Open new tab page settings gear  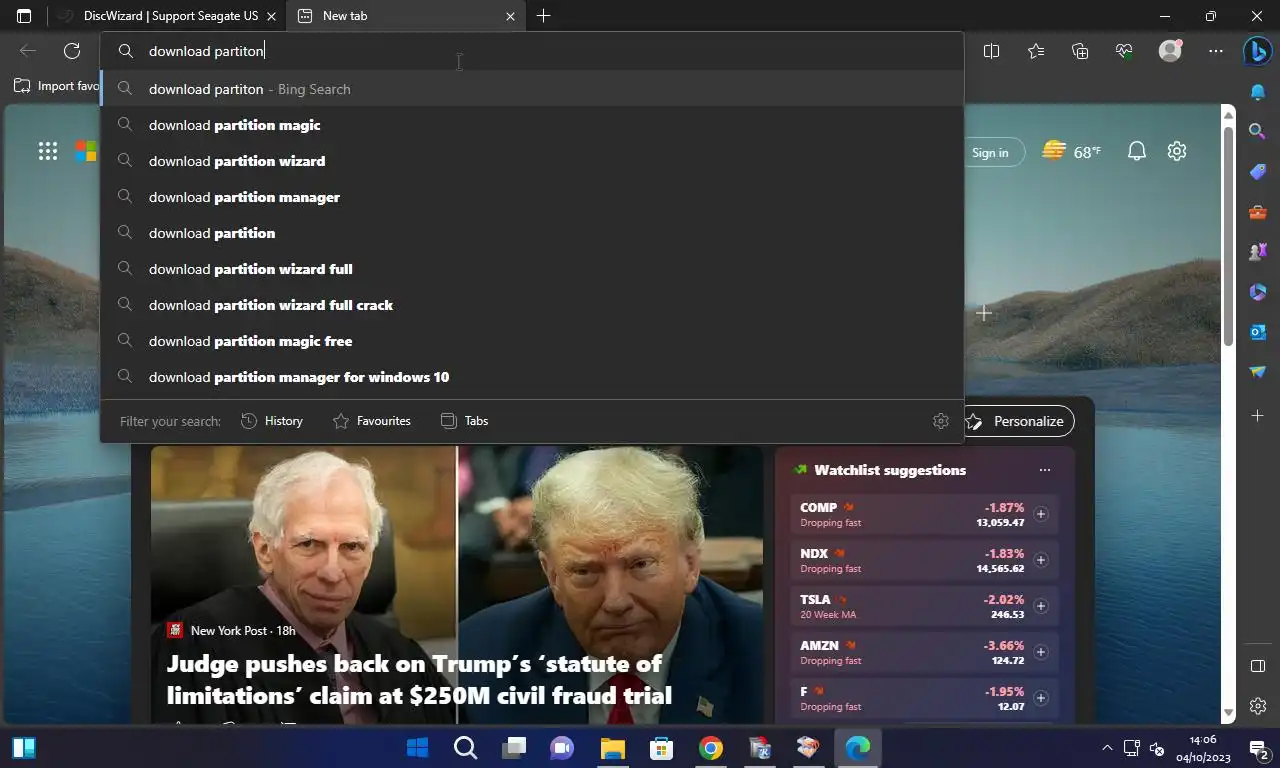pyautogui.click(x=1177, y=152)
